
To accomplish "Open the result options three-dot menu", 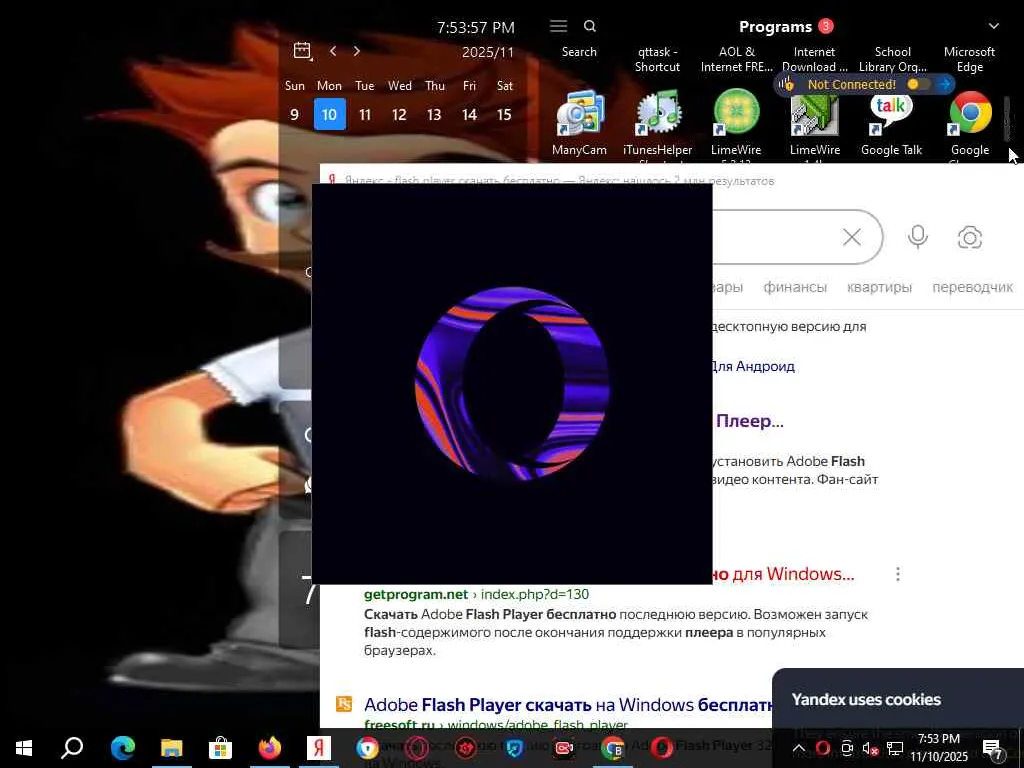I will [x=898, y=574].
